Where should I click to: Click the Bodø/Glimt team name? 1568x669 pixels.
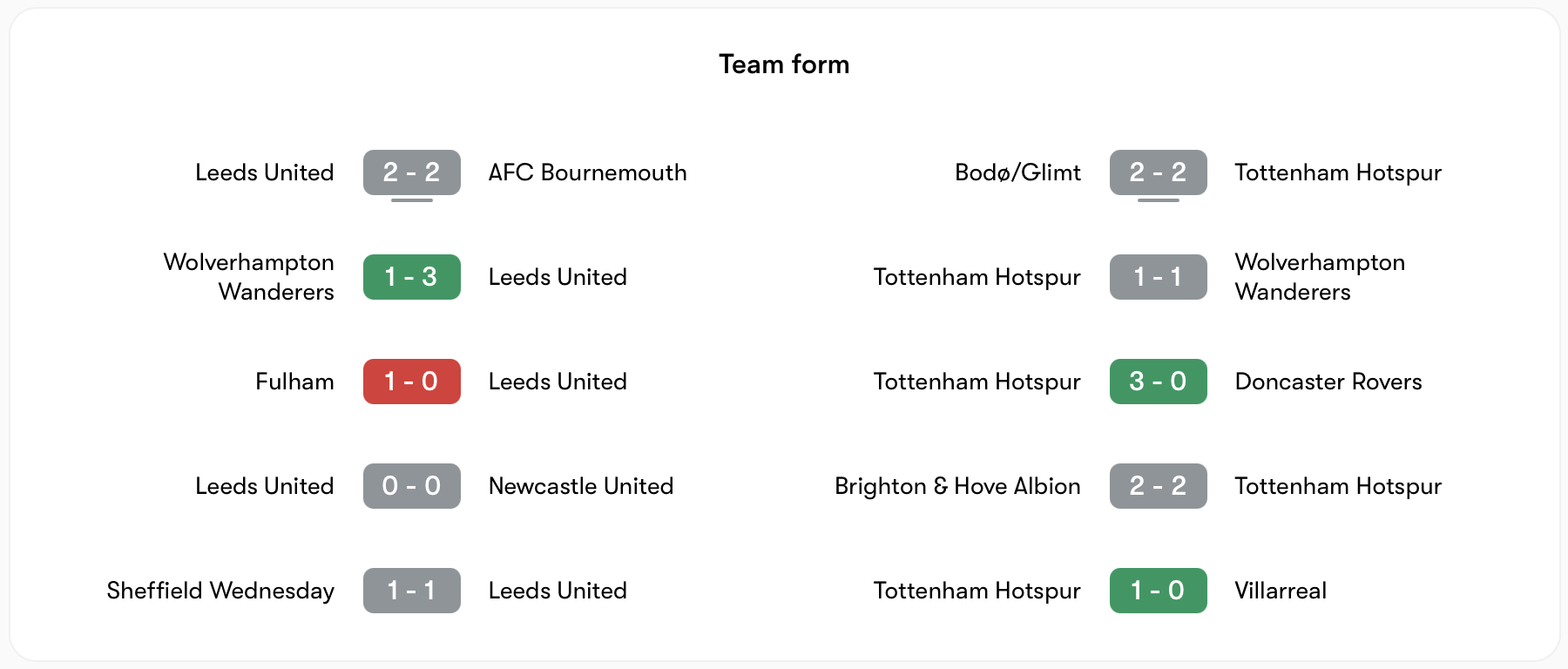click(x=1017, y=172)
